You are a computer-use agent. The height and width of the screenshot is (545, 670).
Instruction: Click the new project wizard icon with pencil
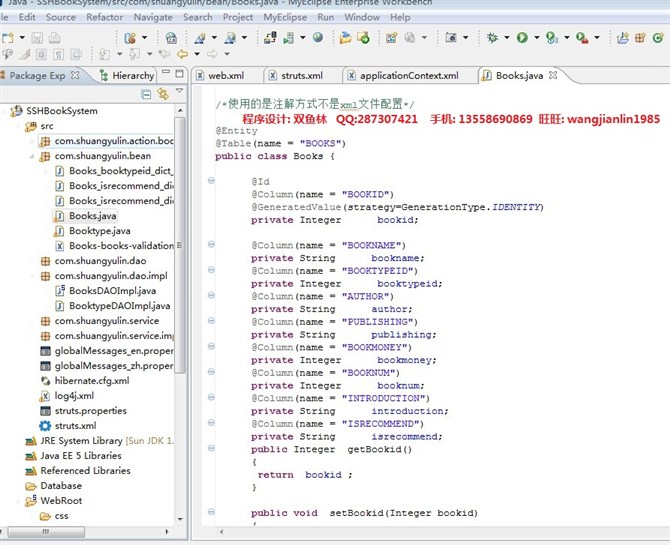(x=200, y=38)
